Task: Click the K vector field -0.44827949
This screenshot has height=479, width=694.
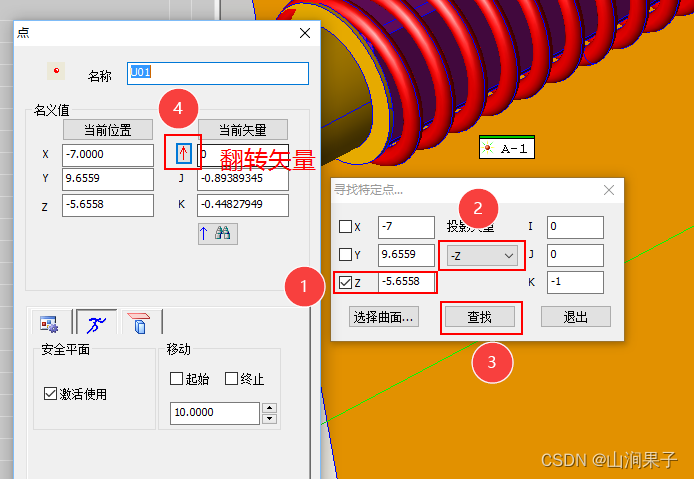Action: click(x=243, y=205)
